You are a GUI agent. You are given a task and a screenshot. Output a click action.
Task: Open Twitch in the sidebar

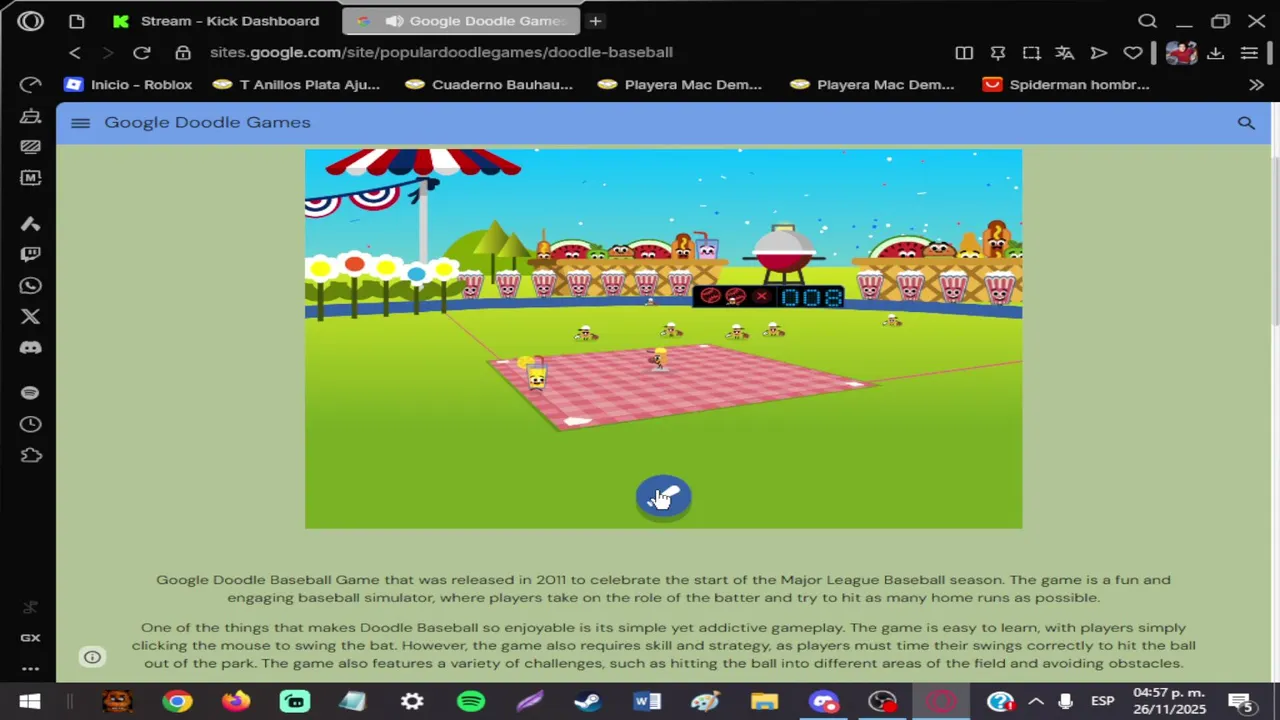click(x=30, y=255)
